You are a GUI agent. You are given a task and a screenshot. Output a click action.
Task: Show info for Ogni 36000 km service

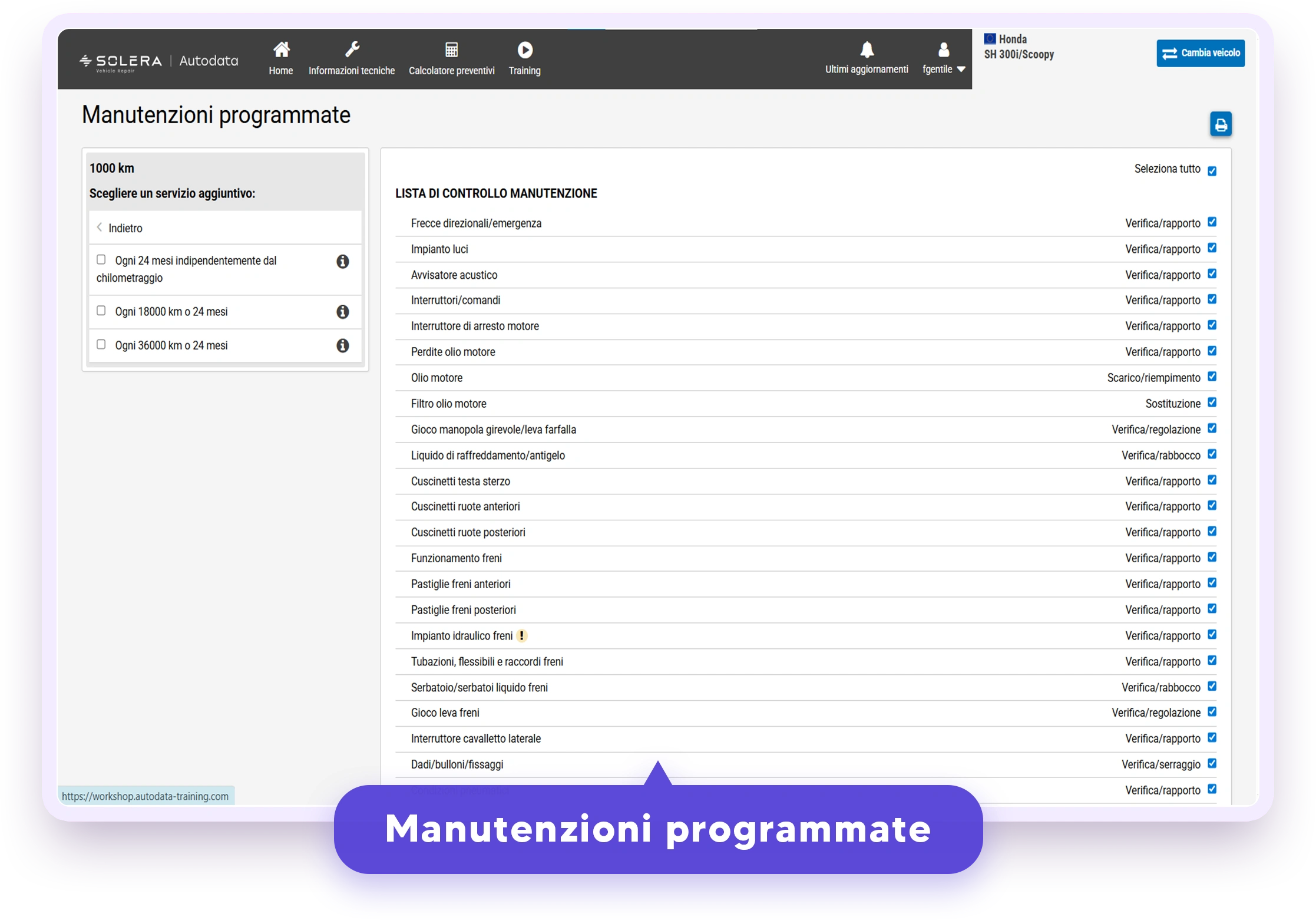(343, 345)
